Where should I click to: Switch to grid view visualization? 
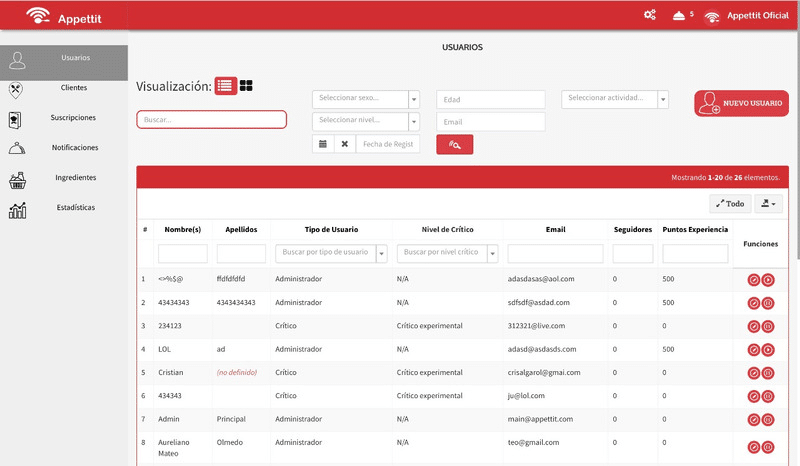coord(246,86)
